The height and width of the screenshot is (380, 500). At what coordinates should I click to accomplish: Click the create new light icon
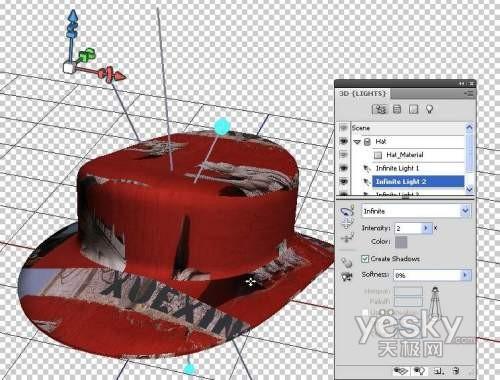439,370
